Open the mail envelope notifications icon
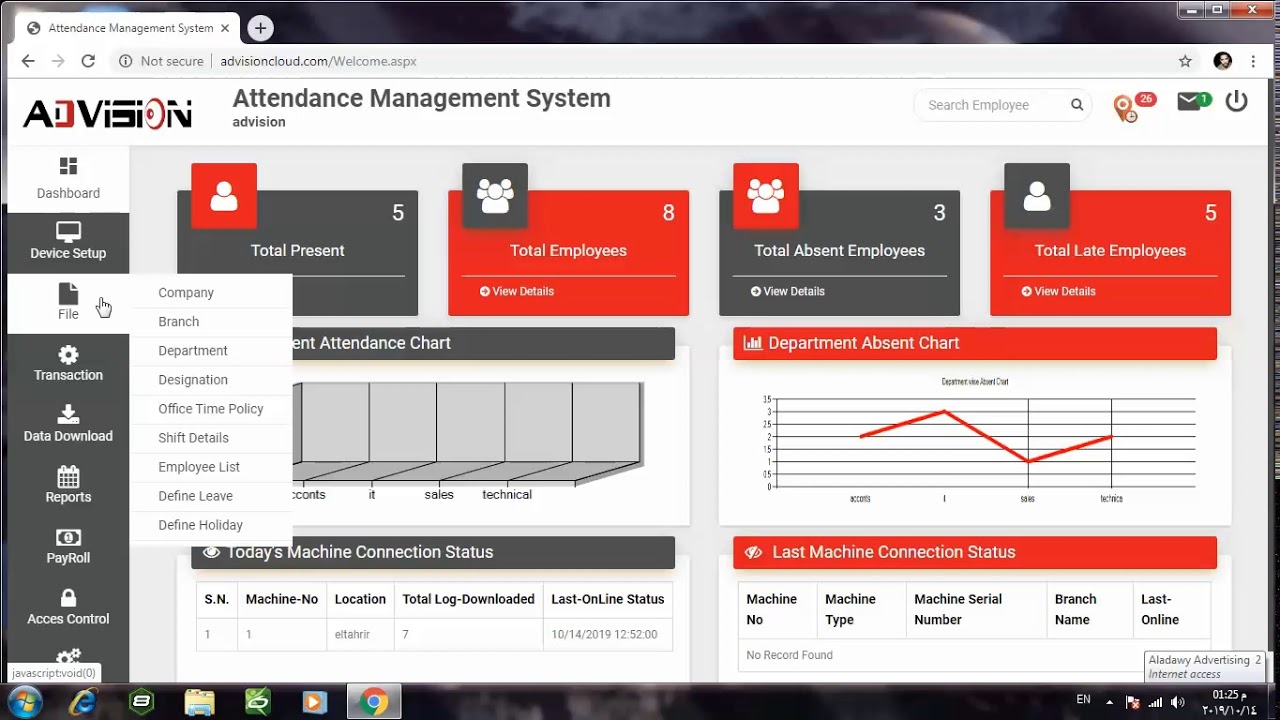 coord(1193,102)
